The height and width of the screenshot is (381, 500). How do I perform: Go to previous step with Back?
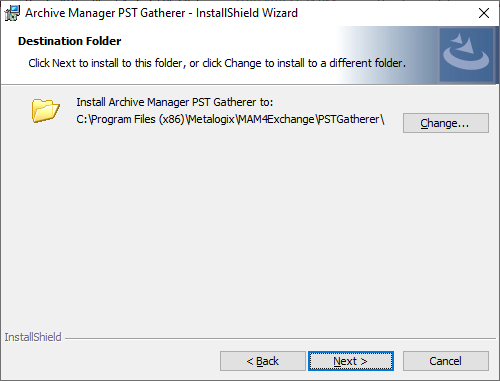point(263,361)
